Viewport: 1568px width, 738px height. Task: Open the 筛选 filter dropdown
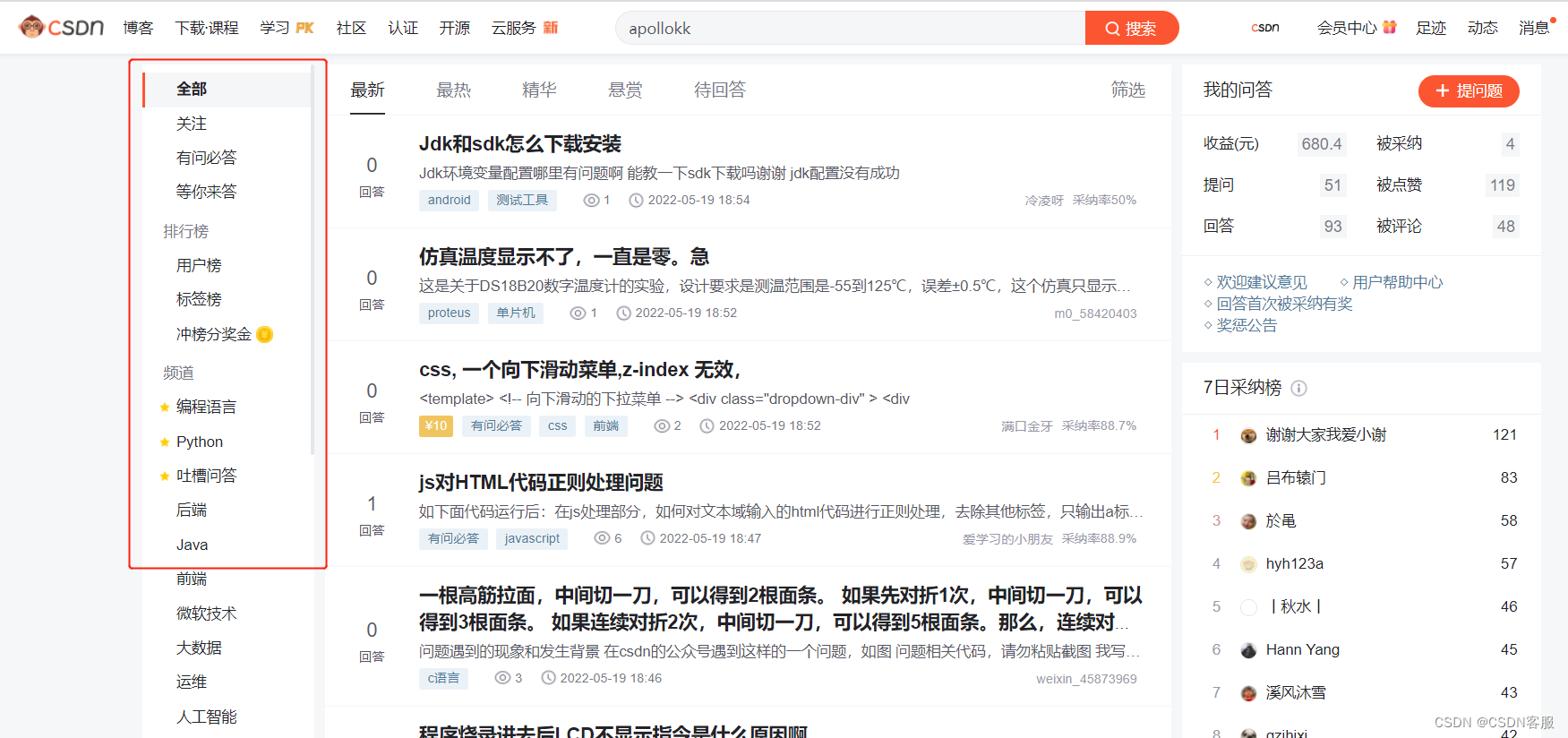[x=1128, y=90]
